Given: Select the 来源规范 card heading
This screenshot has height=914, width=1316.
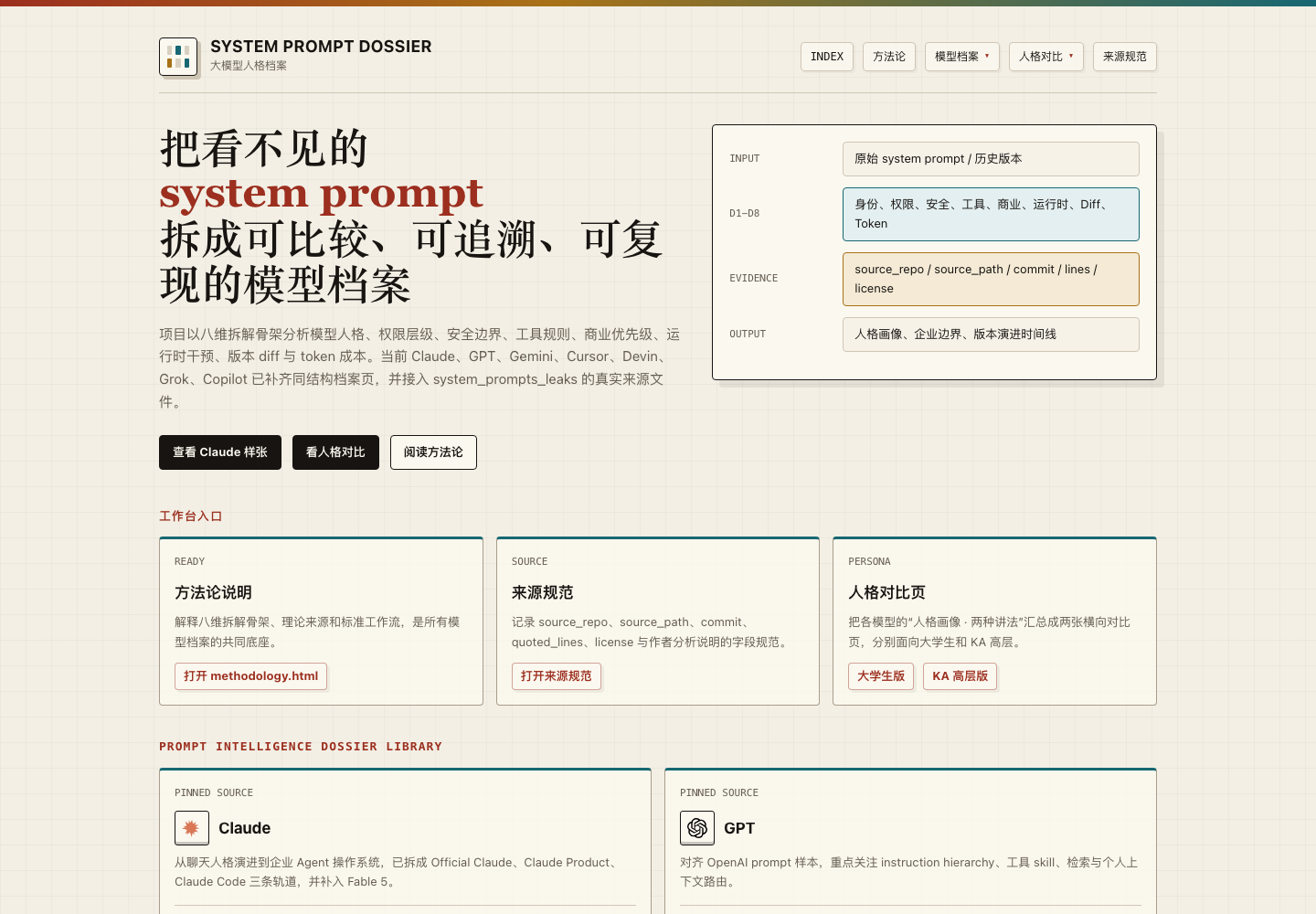Looking at the screenshot, I should point(543,592).
